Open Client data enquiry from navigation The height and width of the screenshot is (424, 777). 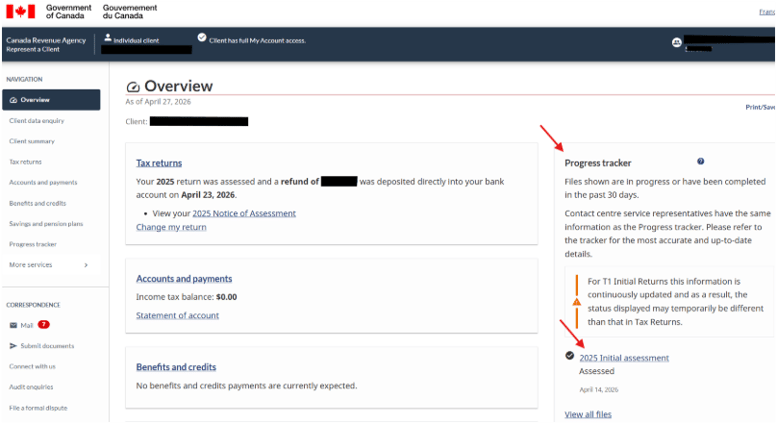click(39, 120)
